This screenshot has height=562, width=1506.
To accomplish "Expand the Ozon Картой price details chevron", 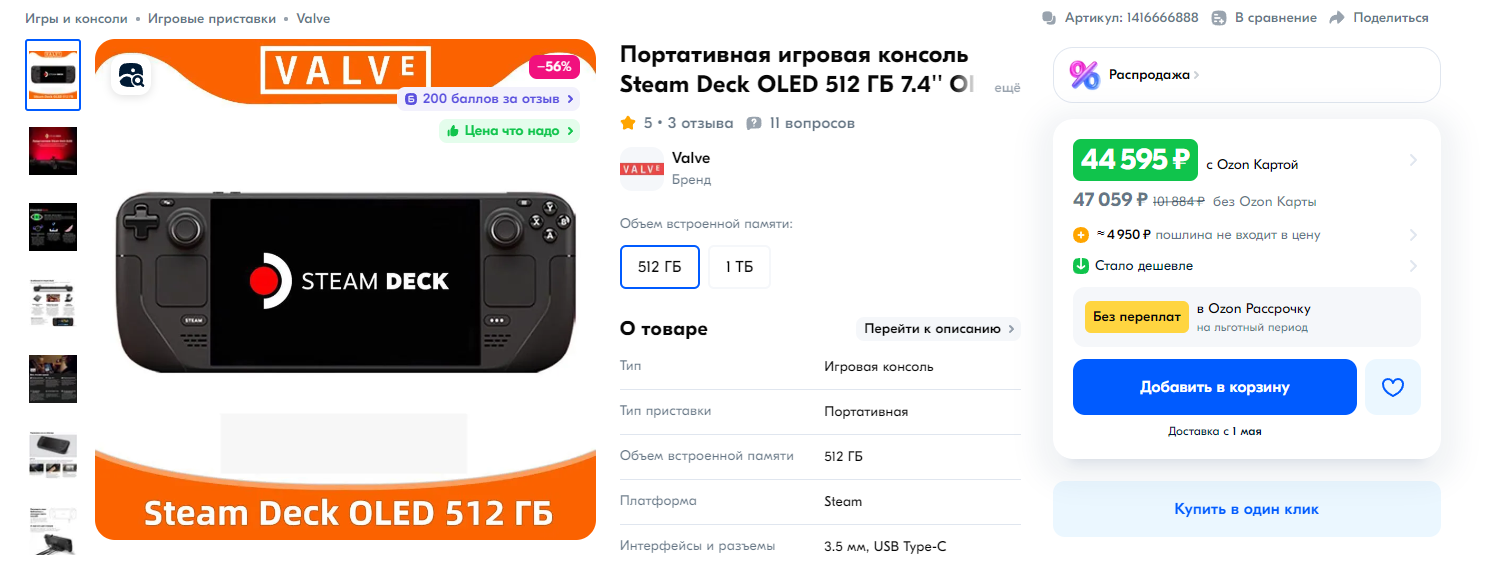I will coord(1413,160).
